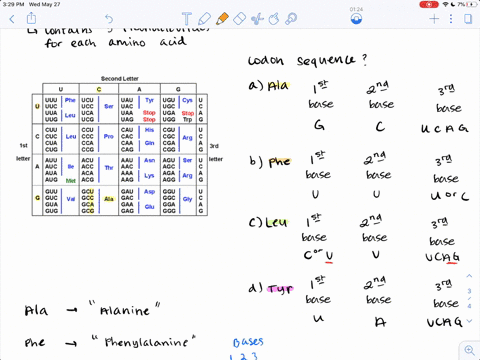Select the orange Highlighter tool
Viewport: 480px width, 360px height.
[222, 19]
